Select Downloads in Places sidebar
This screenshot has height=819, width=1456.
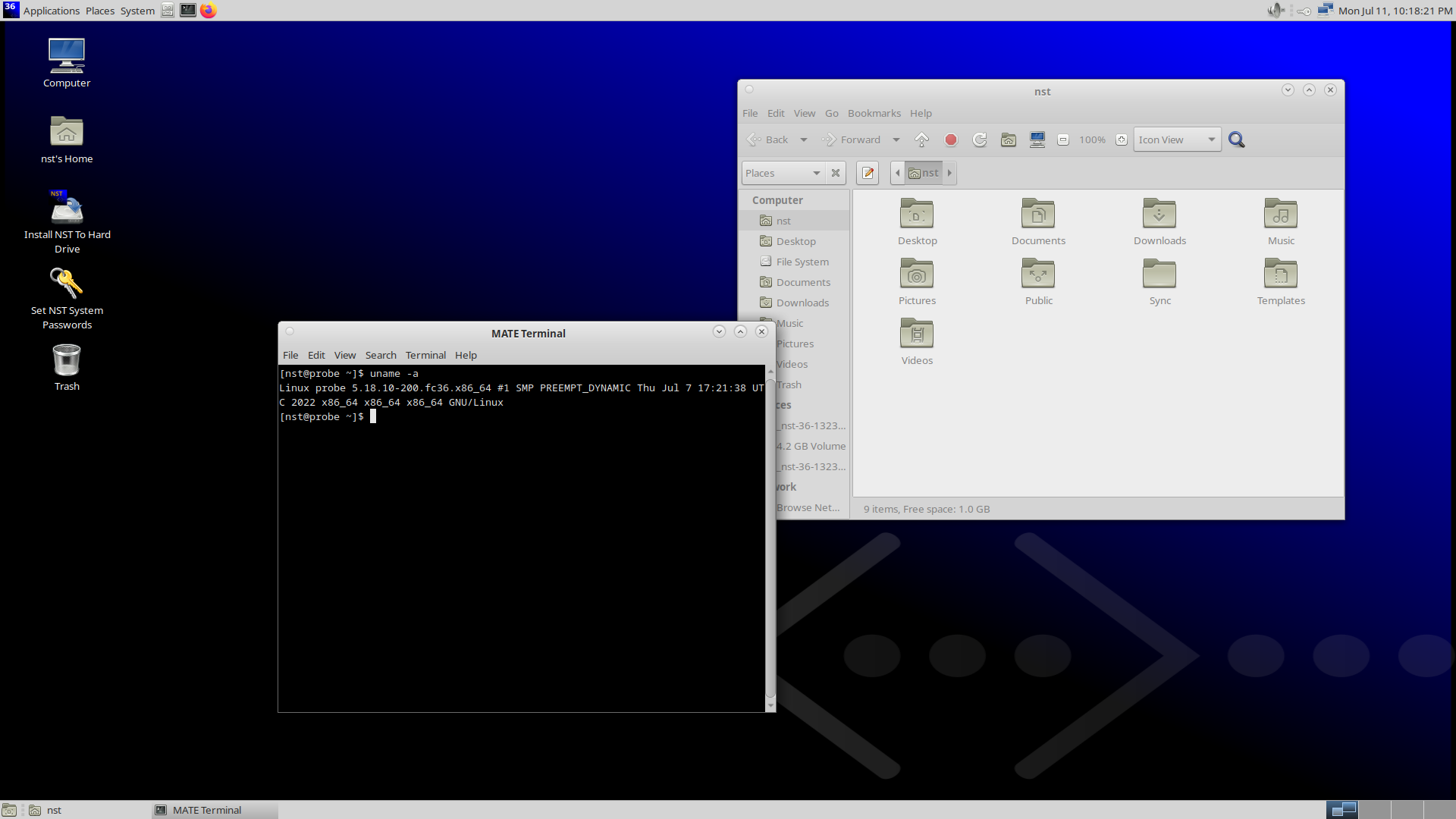(795, 303)
